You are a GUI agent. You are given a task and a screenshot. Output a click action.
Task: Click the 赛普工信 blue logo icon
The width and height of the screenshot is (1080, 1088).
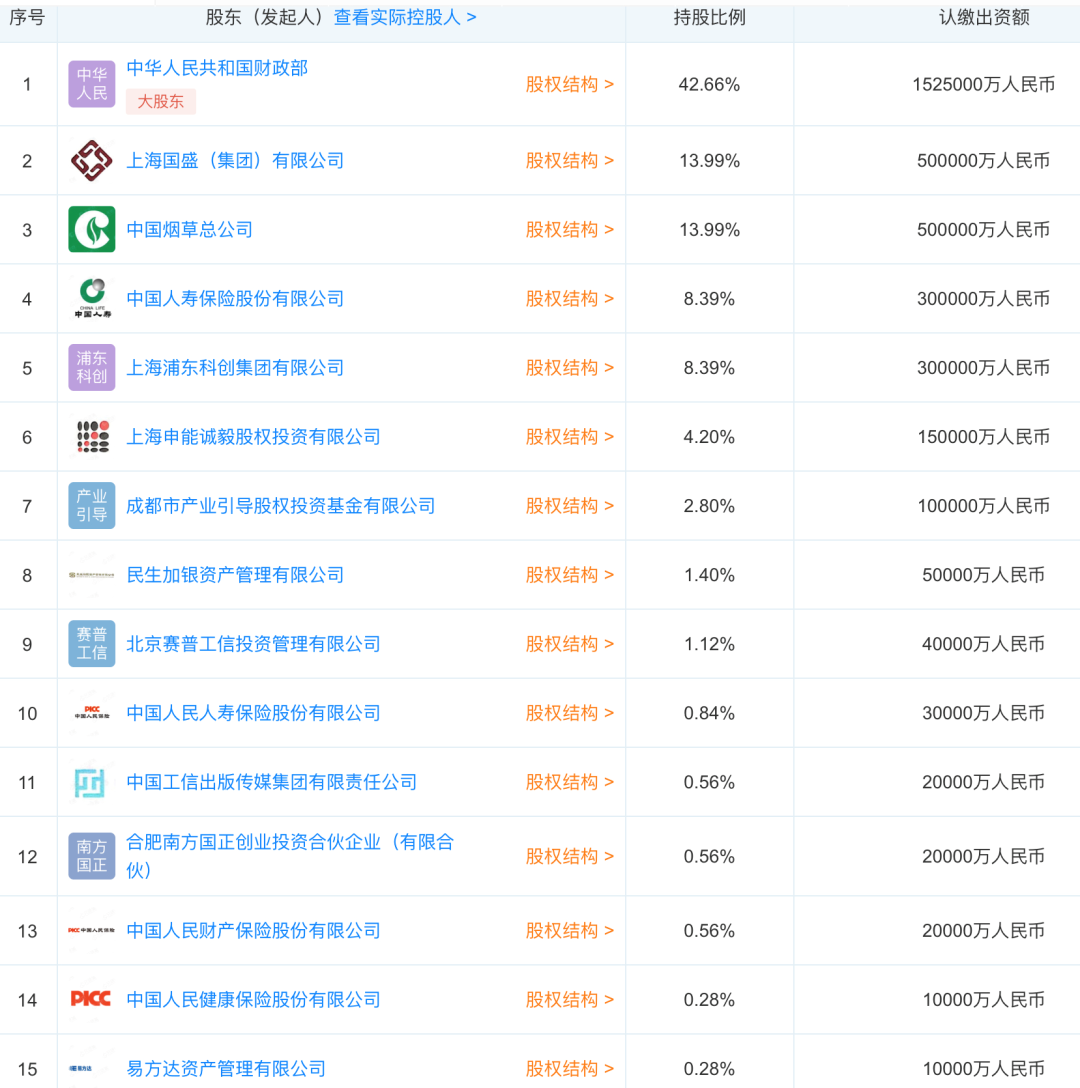click(92, 643)
